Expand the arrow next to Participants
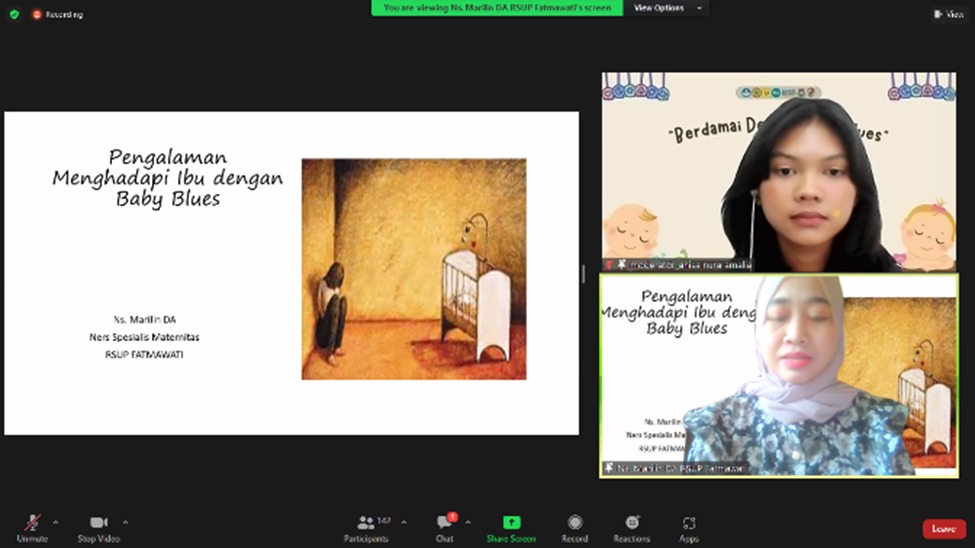This screenshot has width=975, height=548. coord(404,522)
